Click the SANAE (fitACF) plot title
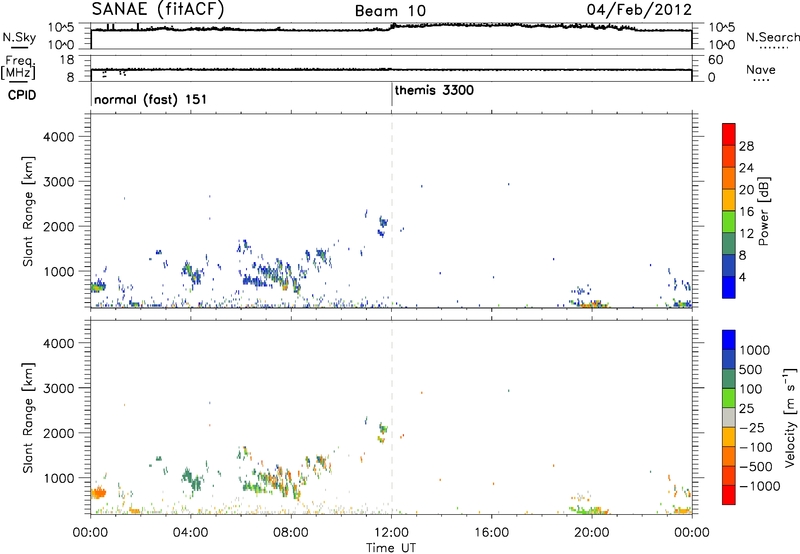Image resolution: width=800 pixels, height=554 pixels. pyautogui.click(x=158, y=9)
